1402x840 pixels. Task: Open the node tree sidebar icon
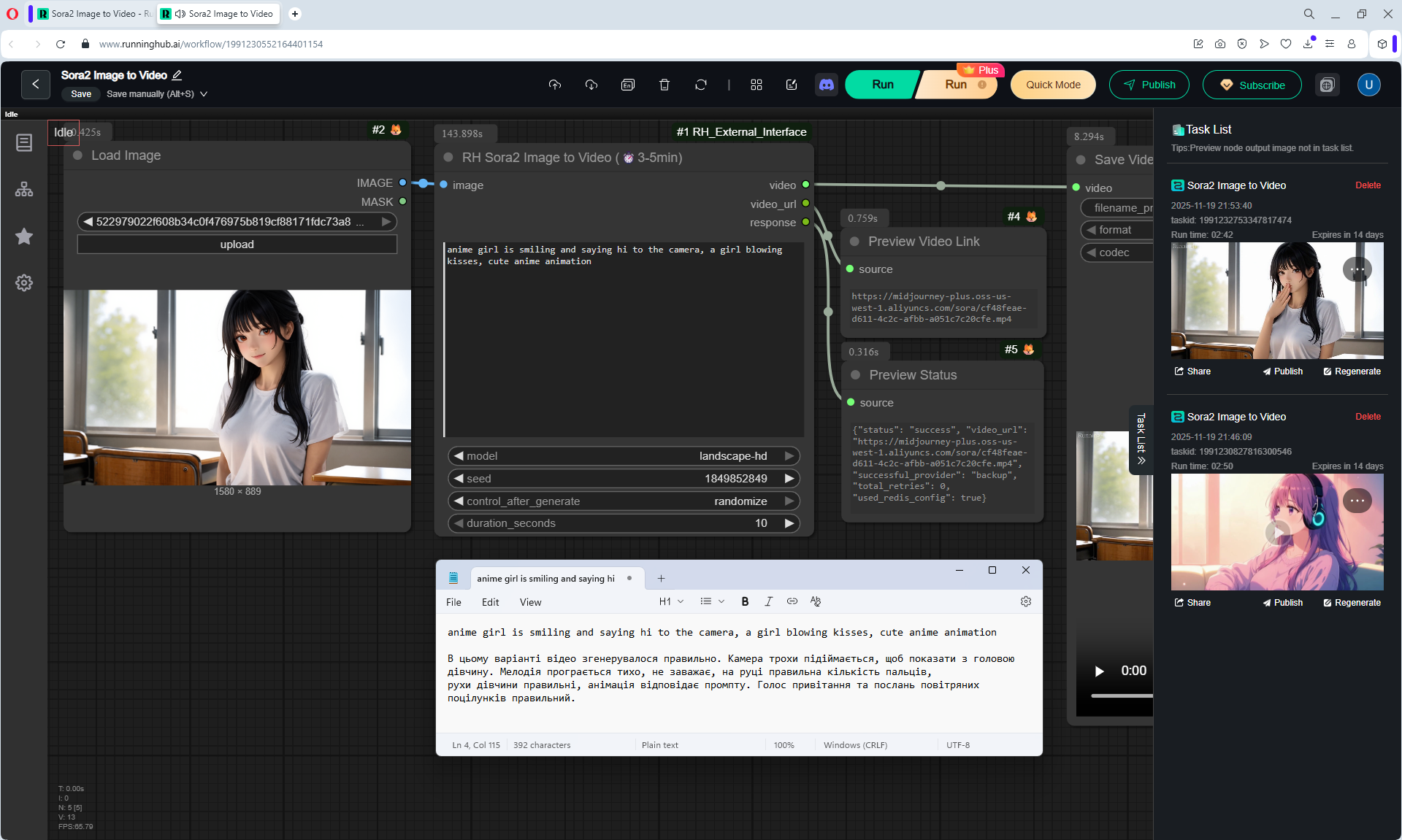point(24,190)
